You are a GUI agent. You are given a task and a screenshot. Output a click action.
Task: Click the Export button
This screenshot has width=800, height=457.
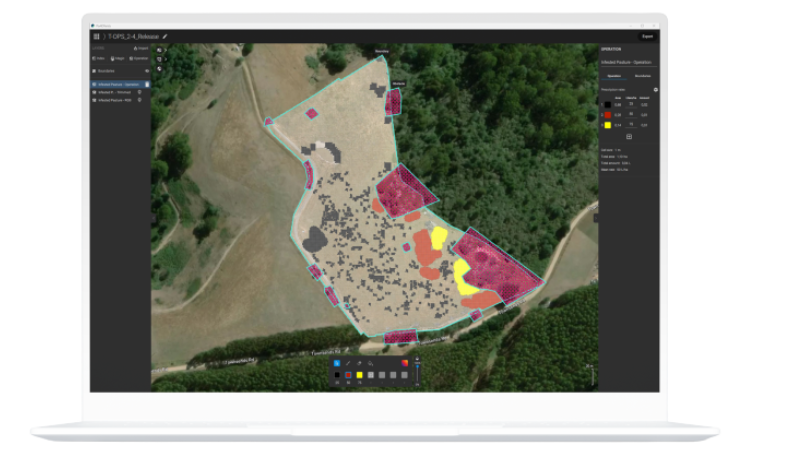click(x=647, y=36)
